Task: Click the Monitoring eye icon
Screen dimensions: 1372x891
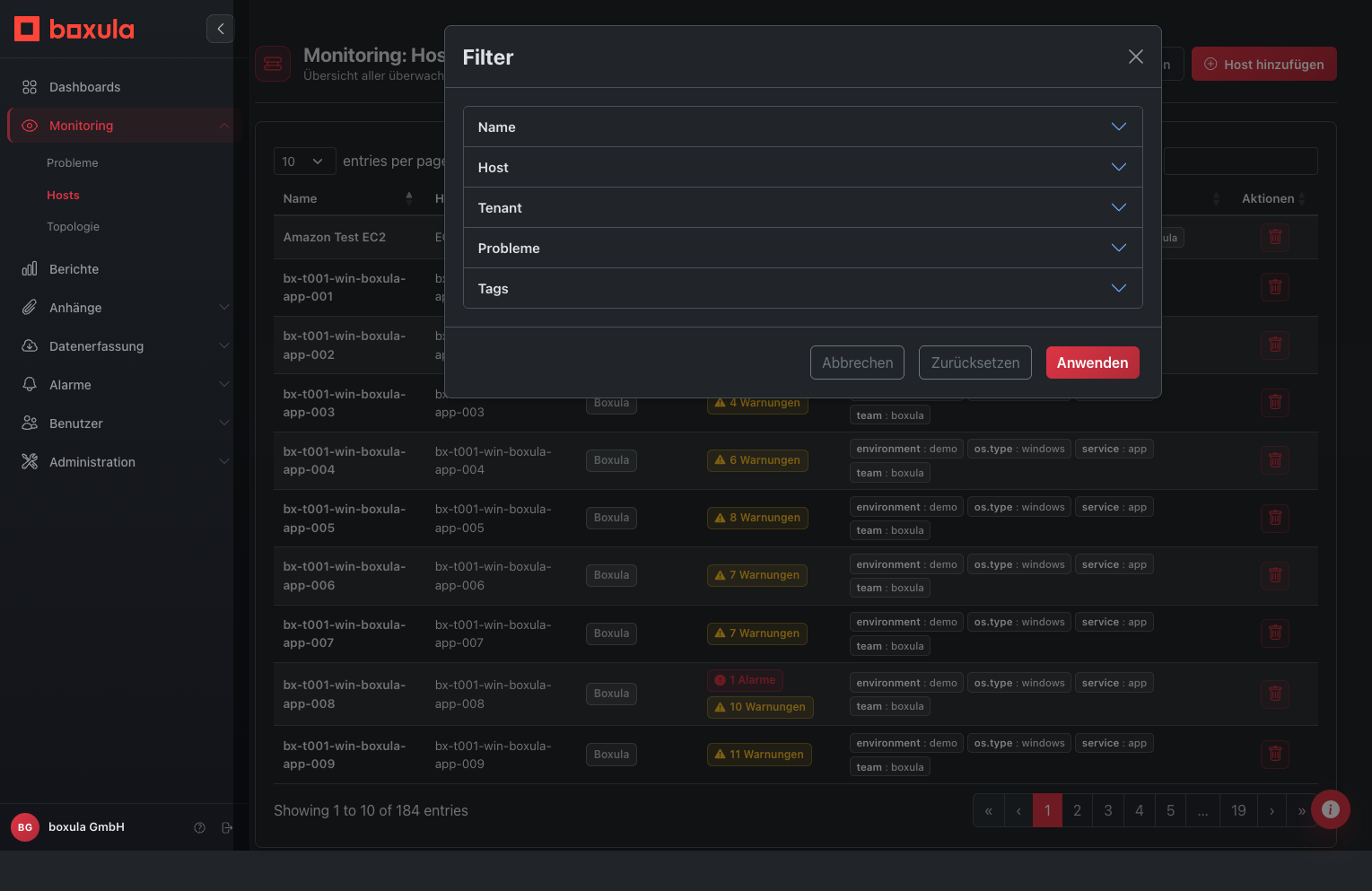Action: [x=30, y=126]
